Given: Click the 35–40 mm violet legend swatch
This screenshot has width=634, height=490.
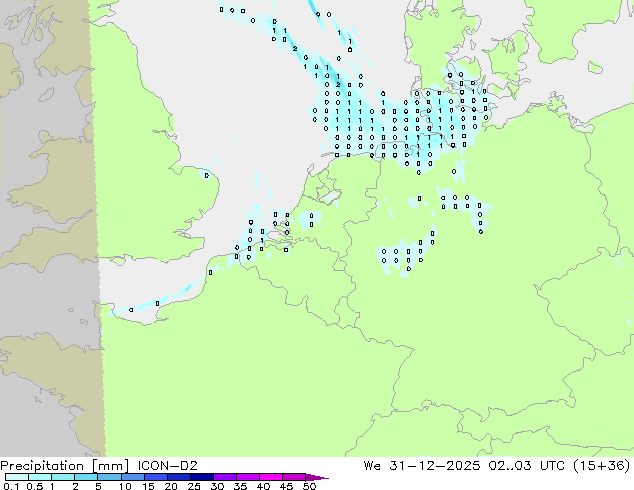Looking at the screenshot, I should coord(247,477).
